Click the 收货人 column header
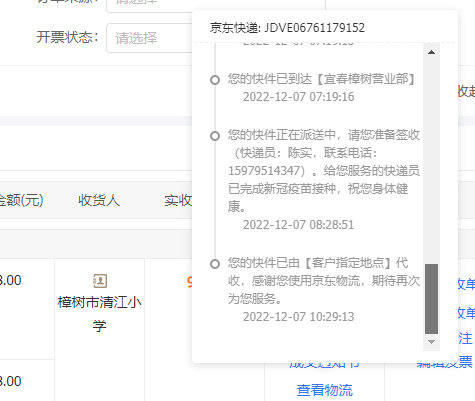This screenshot has width=475, height=401. click(99, 200)
